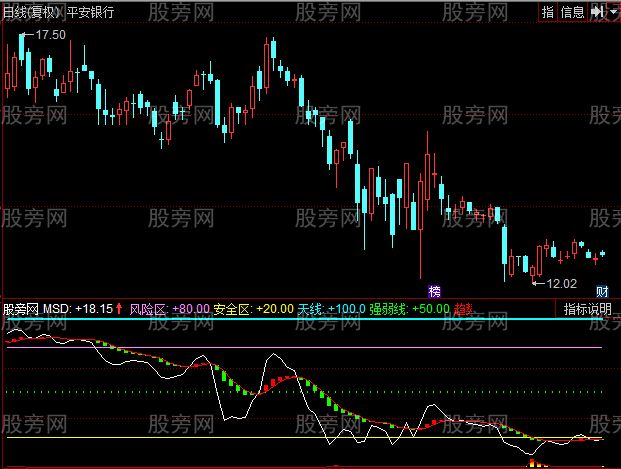621x469 pixels.
Task: Select the 强弱线 +50.00 legend label
Action: pos(409,309)
